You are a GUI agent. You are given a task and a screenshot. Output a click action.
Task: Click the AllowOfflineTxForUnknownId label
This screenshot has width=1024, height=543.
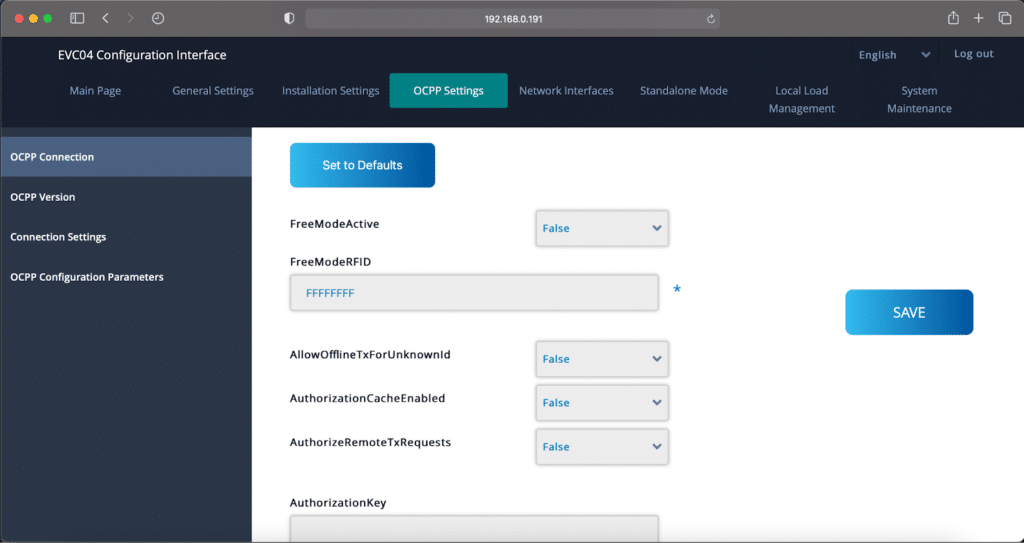pos(370,355)
